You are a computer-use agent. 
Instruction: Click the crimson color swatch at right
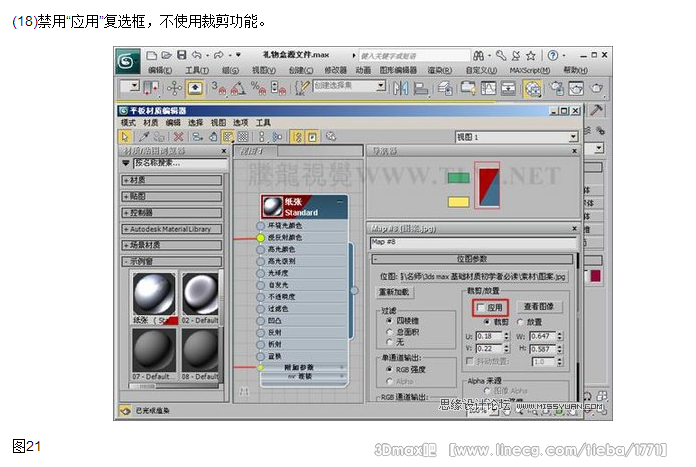pyautogui.click(x=596, y=276)
